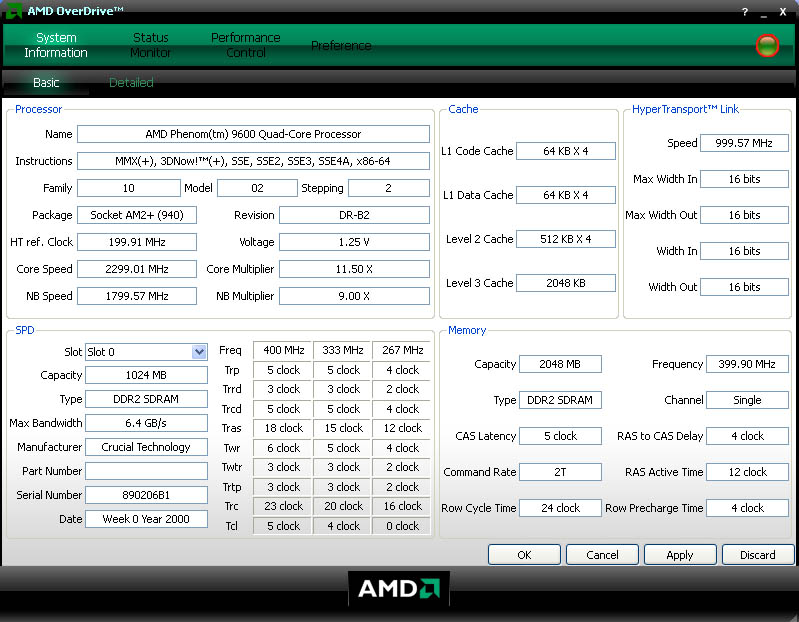
Task: Click the Level 2 Cache 512 KB field
Action: point(566,239)
